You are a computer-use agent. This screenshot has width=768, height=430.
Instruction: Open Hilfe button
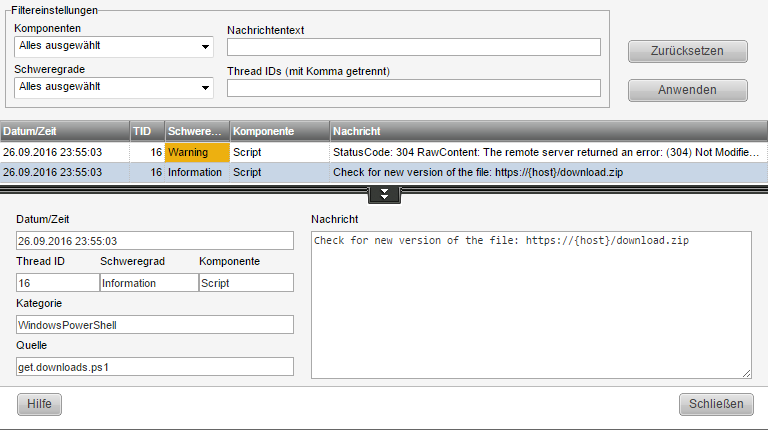(39, 405)
